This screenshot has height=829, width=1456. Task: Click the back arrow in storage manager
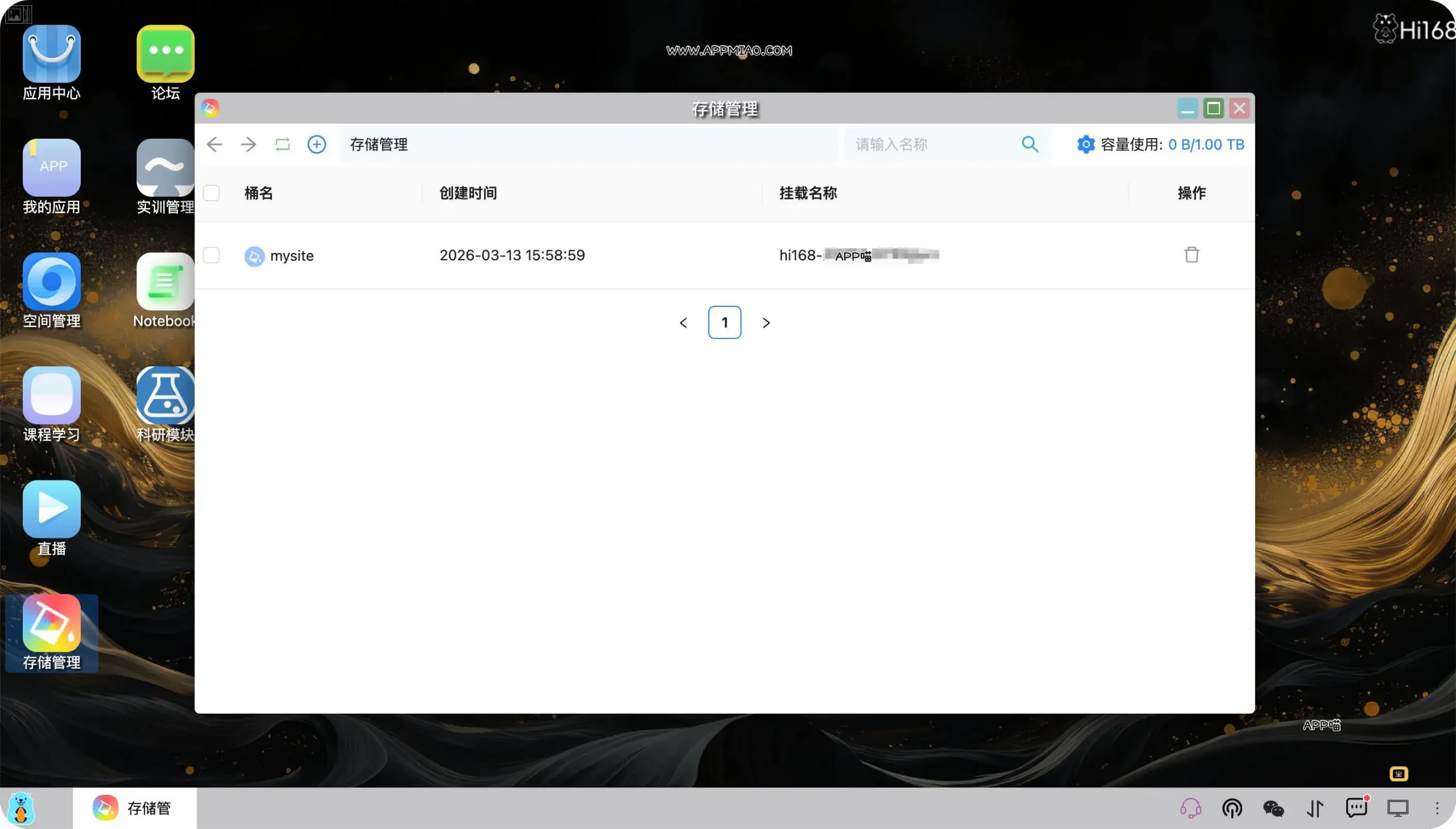(214, 144)
